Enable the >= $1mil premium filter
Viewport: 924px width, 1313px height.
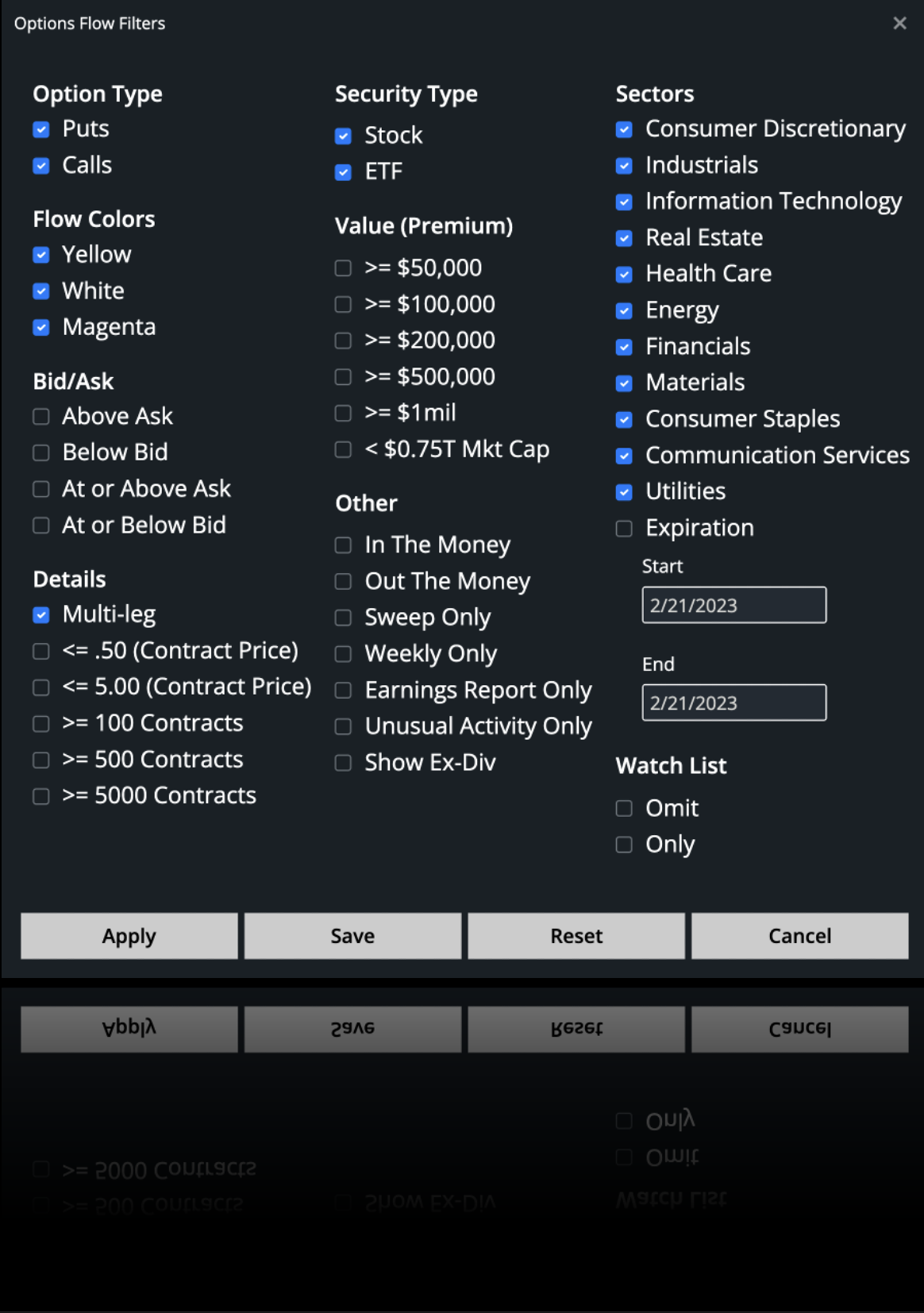click(343, 414)
